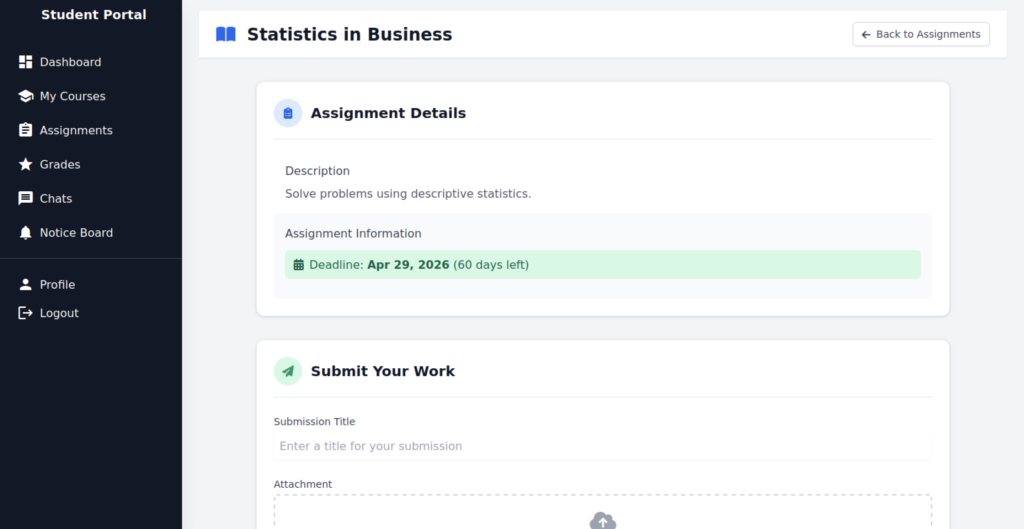Click the Notice Board bell icon
The image size is (1024, 529).
[26, 232]
